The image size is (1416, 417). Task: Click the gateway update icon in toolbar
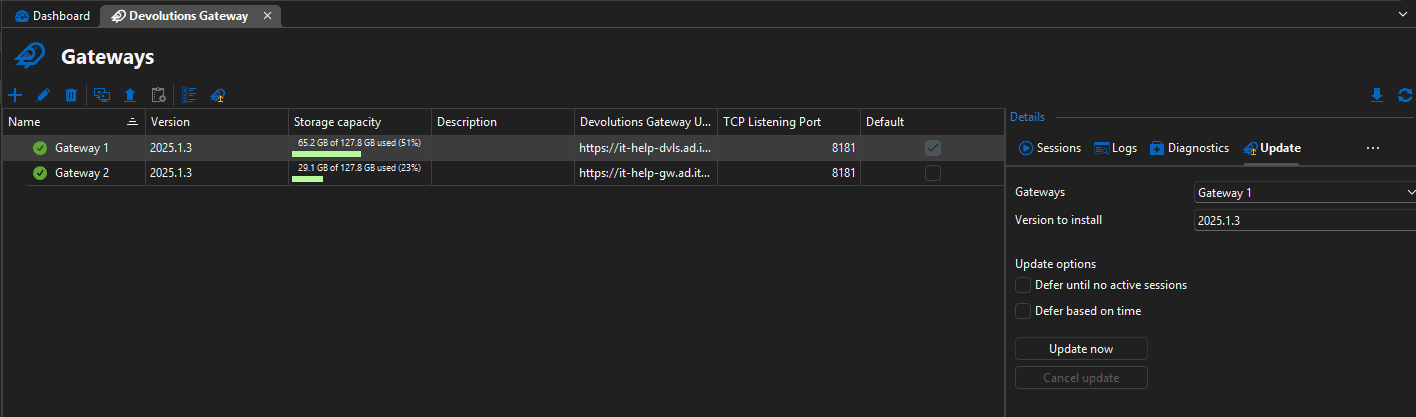pyautogui.click(x=218, y=95)
